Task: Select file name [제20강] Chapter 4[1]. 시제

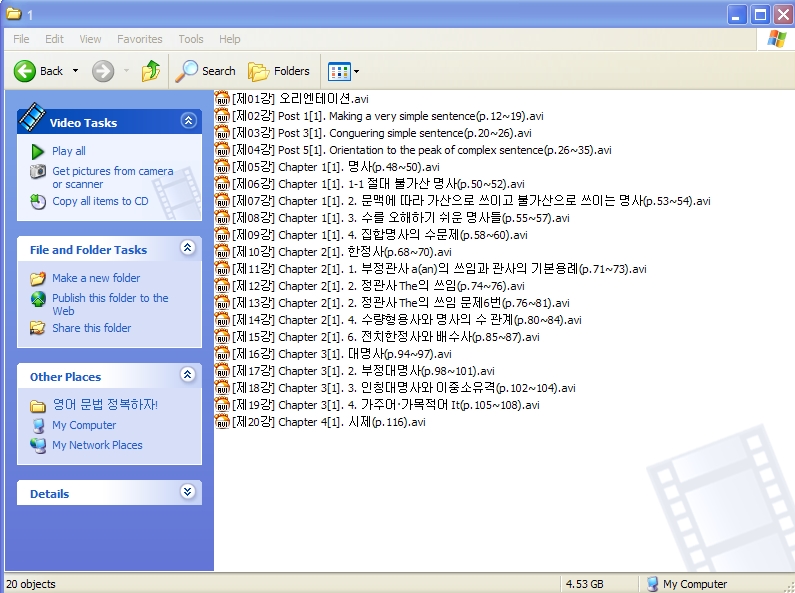Action: [329, 422]
